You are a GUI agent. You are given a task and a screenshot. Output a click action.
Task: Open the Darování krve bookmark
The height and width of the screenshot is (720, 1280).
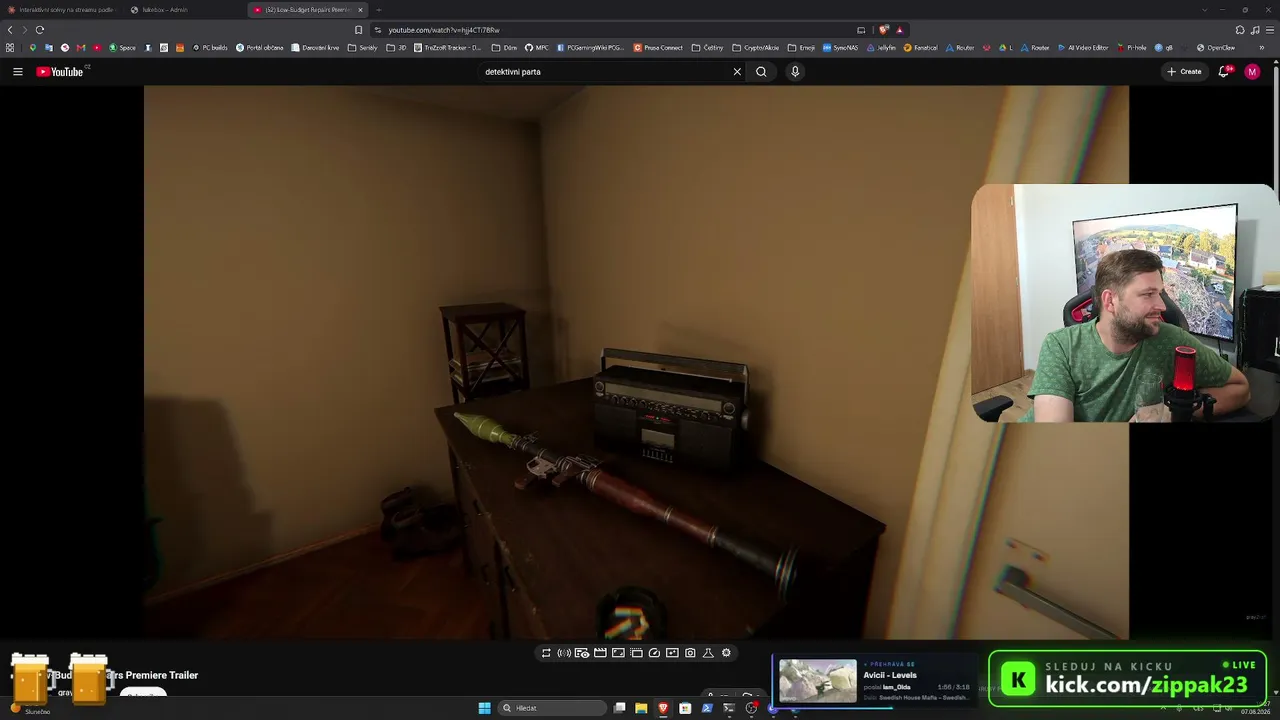[x=316, y=48]
